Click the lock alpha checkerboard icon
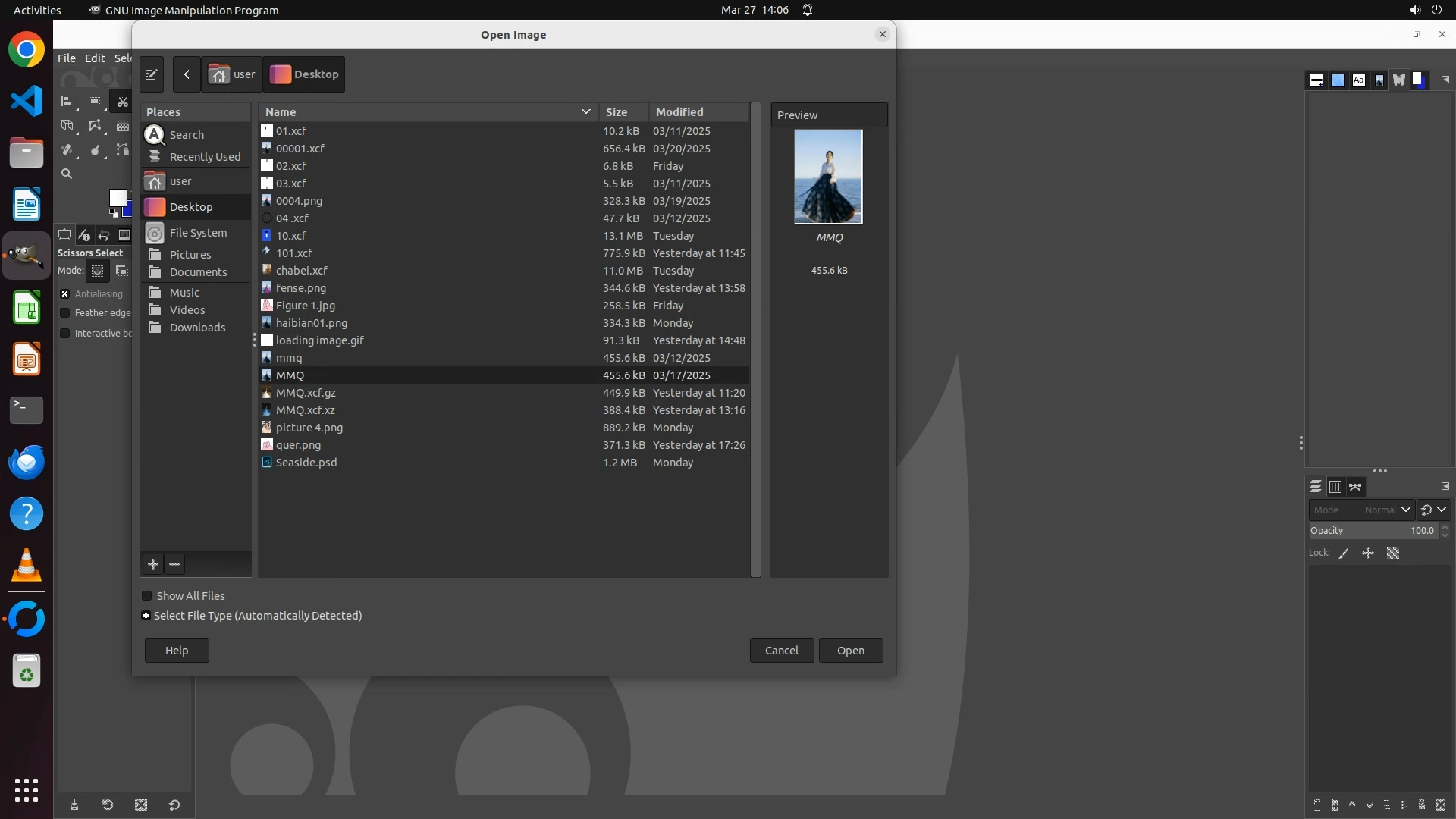This screenshot has width=1456, height=819. click(x=1393, y=554)
